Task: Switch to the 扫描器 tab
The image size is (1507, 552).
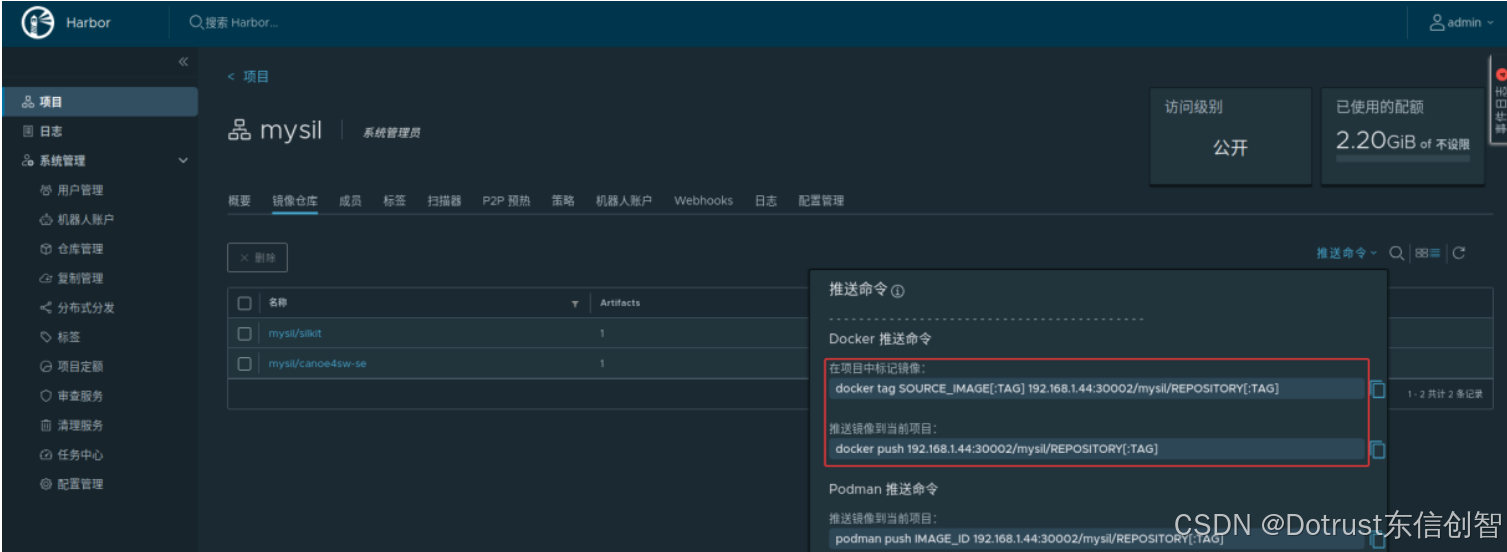Action: coord(444,201)
